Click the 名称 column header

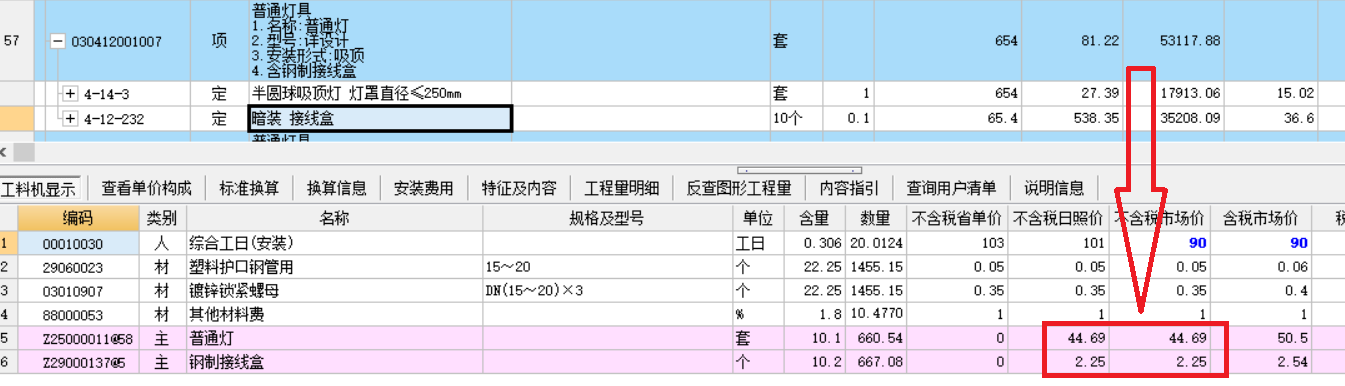point(335,218)
